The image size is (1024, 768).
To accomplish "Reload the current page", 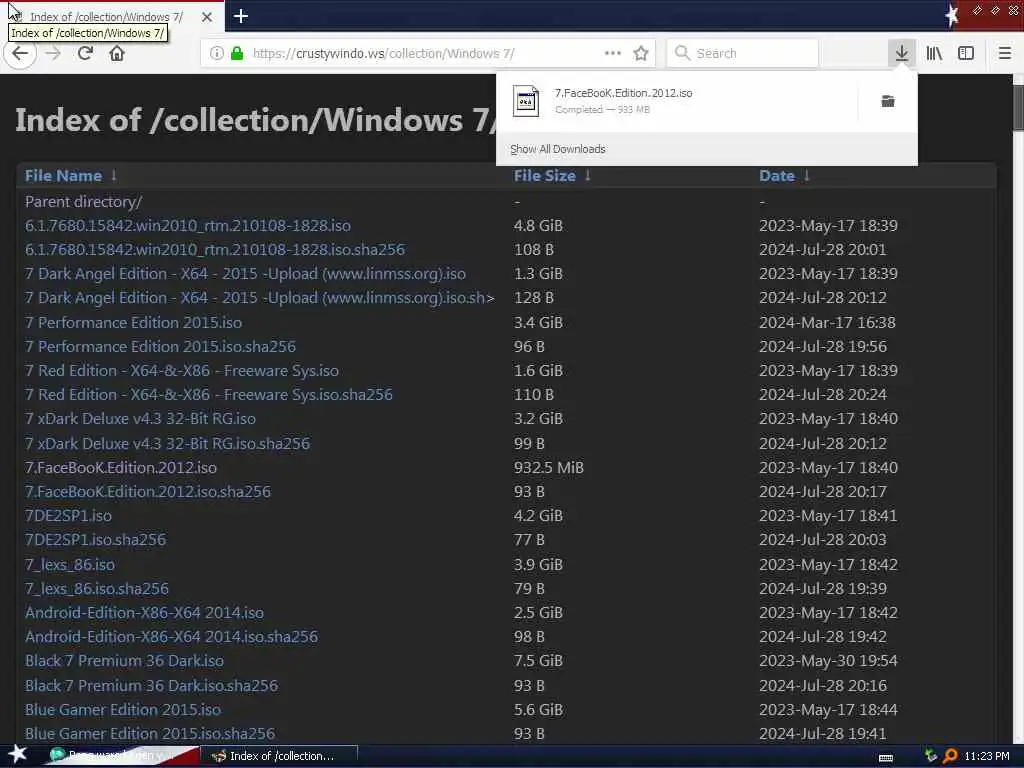I will (x=85, y=53).
